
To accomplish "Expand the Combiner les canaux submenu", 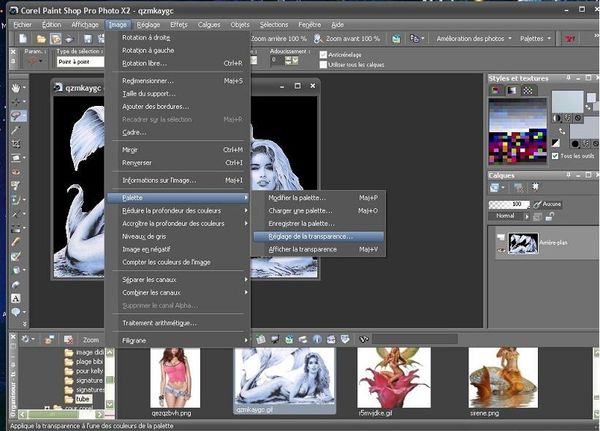I will pos(179,293).
